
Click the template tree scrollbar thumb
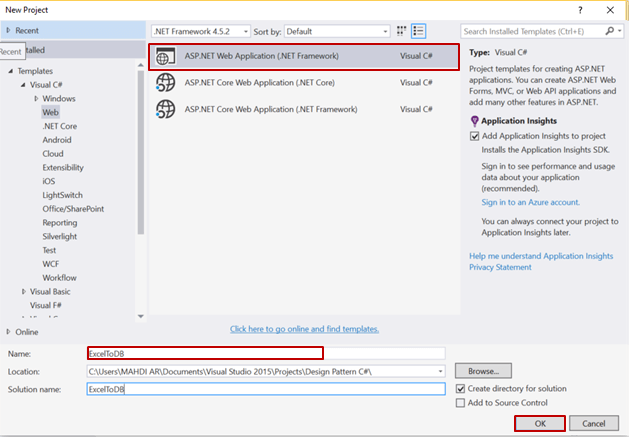[140, 152]
